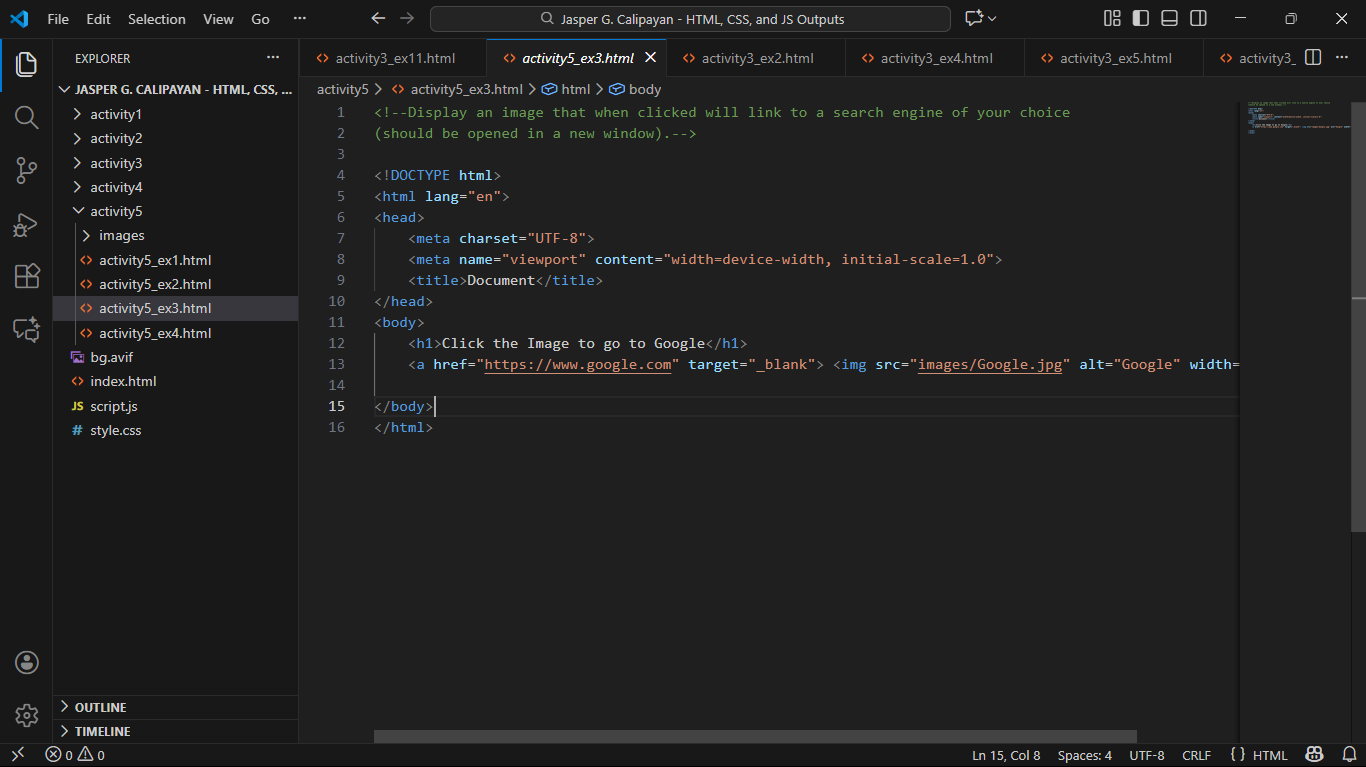Open the Run and Debug view

pyautogui.click(x=27, y=224)
